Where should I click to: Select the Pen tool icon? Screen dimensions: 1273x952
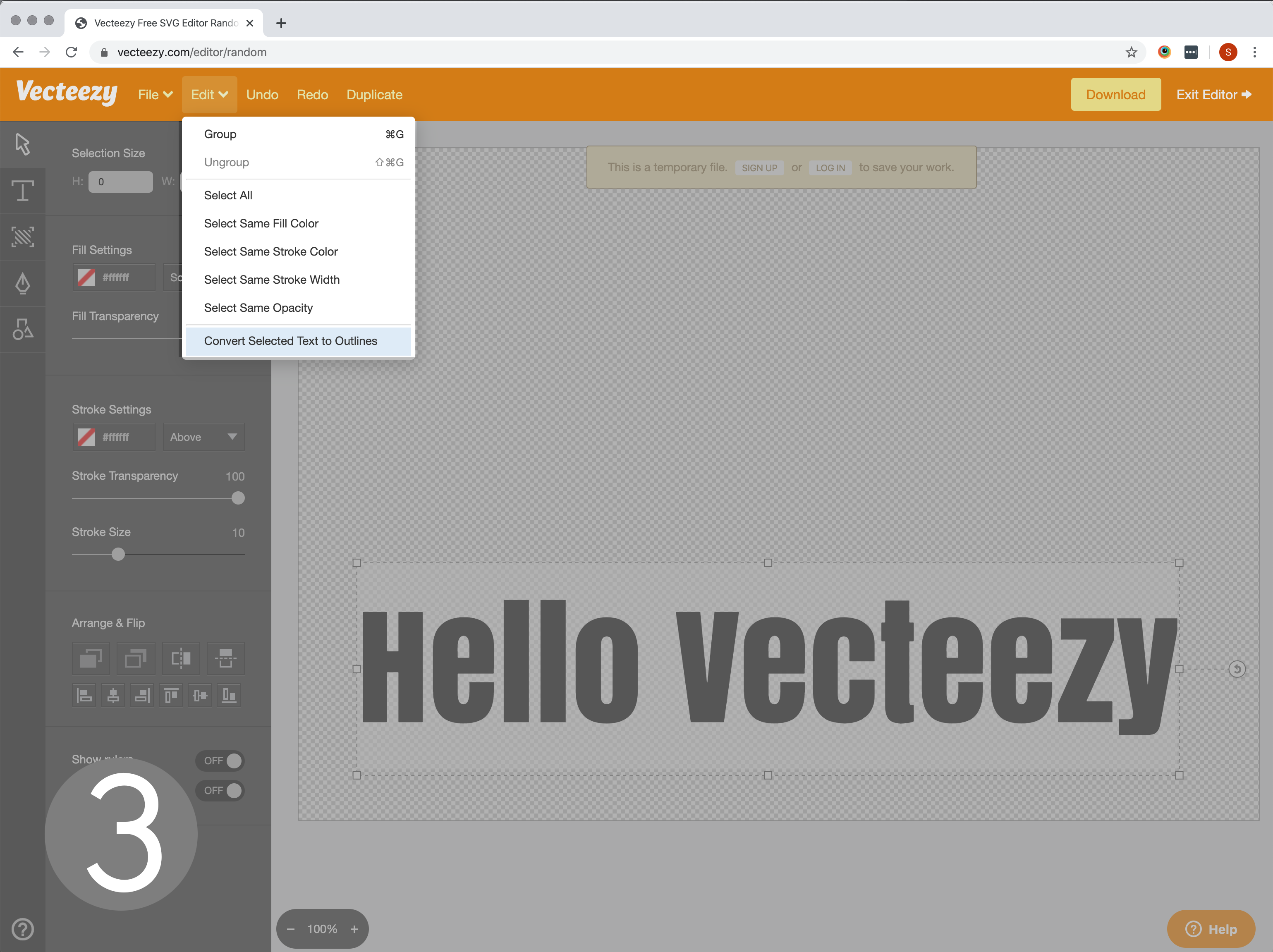coord(22,283)
